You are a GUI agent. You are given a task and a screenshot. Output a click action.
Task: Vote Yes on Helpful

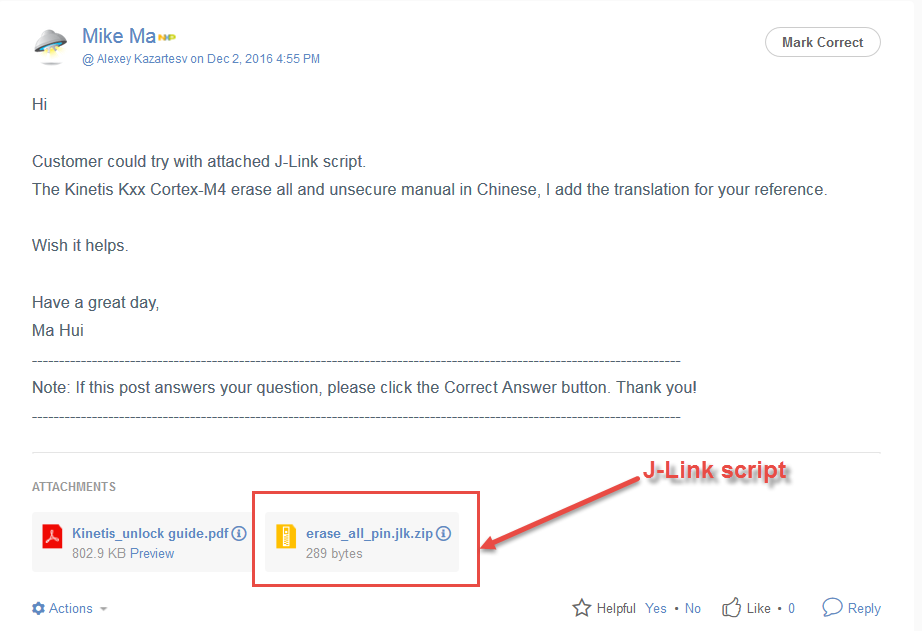pyautogui.click(x=656, y=608)
